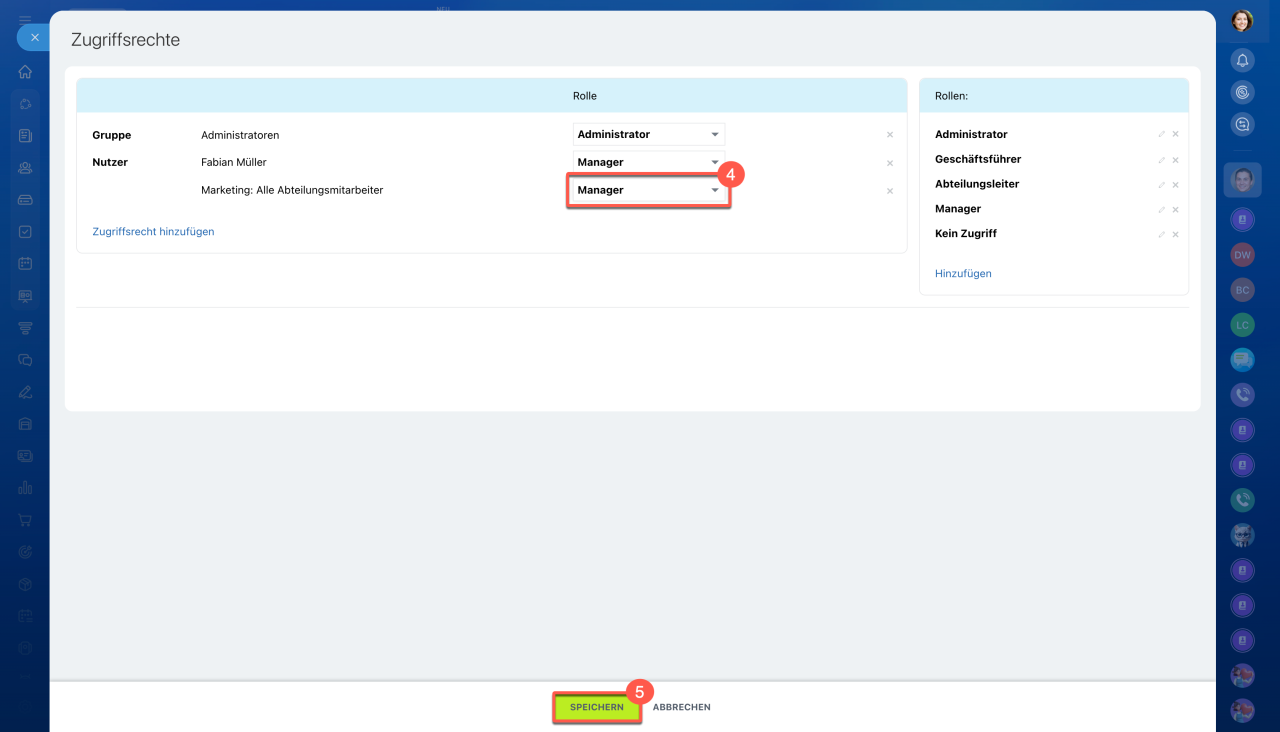This screenshot has width=1280, height=732.
Task: Select the Administrator role name in the Rollen list
Action: (x=971, y=134)
